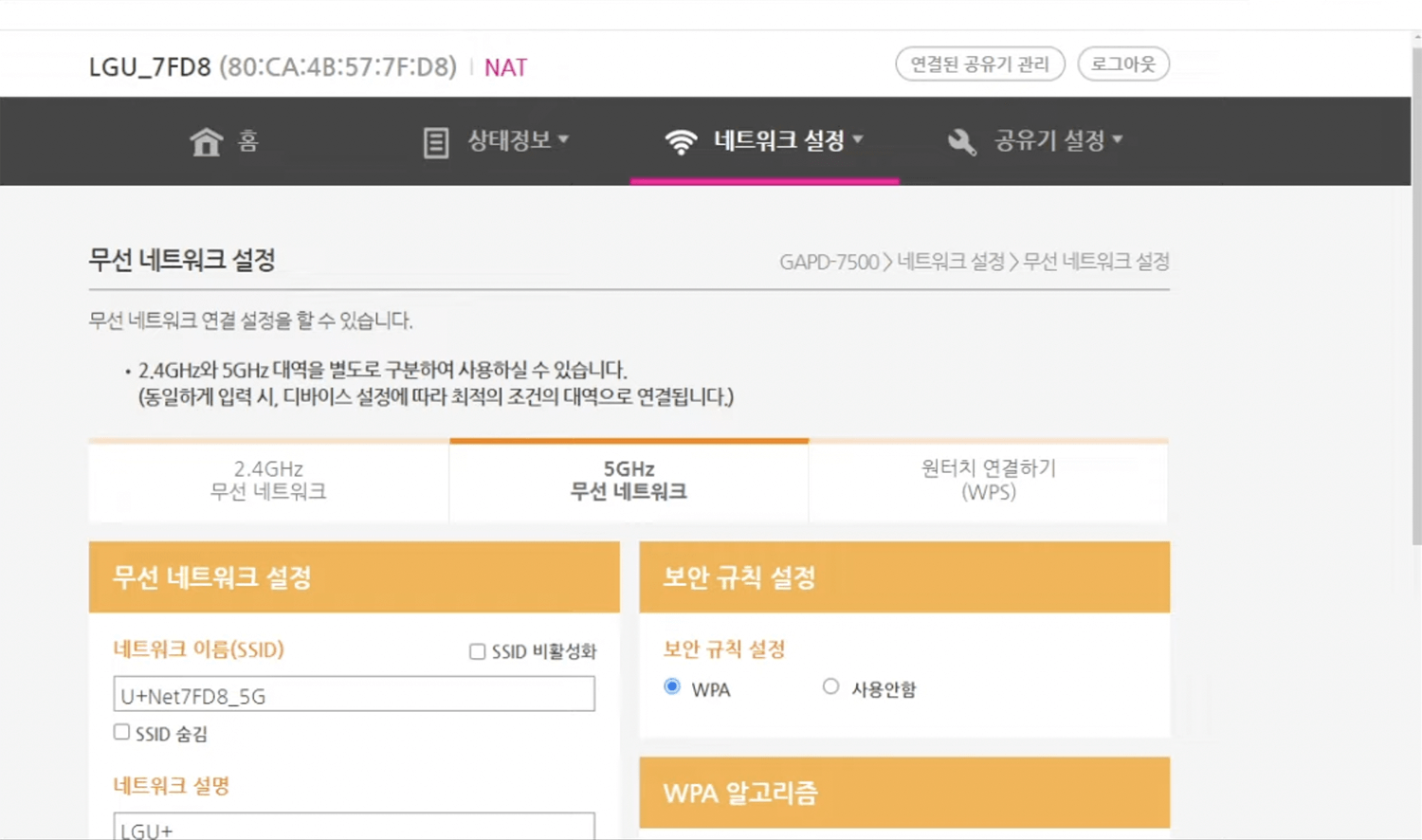Expand the 네트워크 설정 dropdown arrow
This screenshot has width=1422, height=840.
[858, 139]
